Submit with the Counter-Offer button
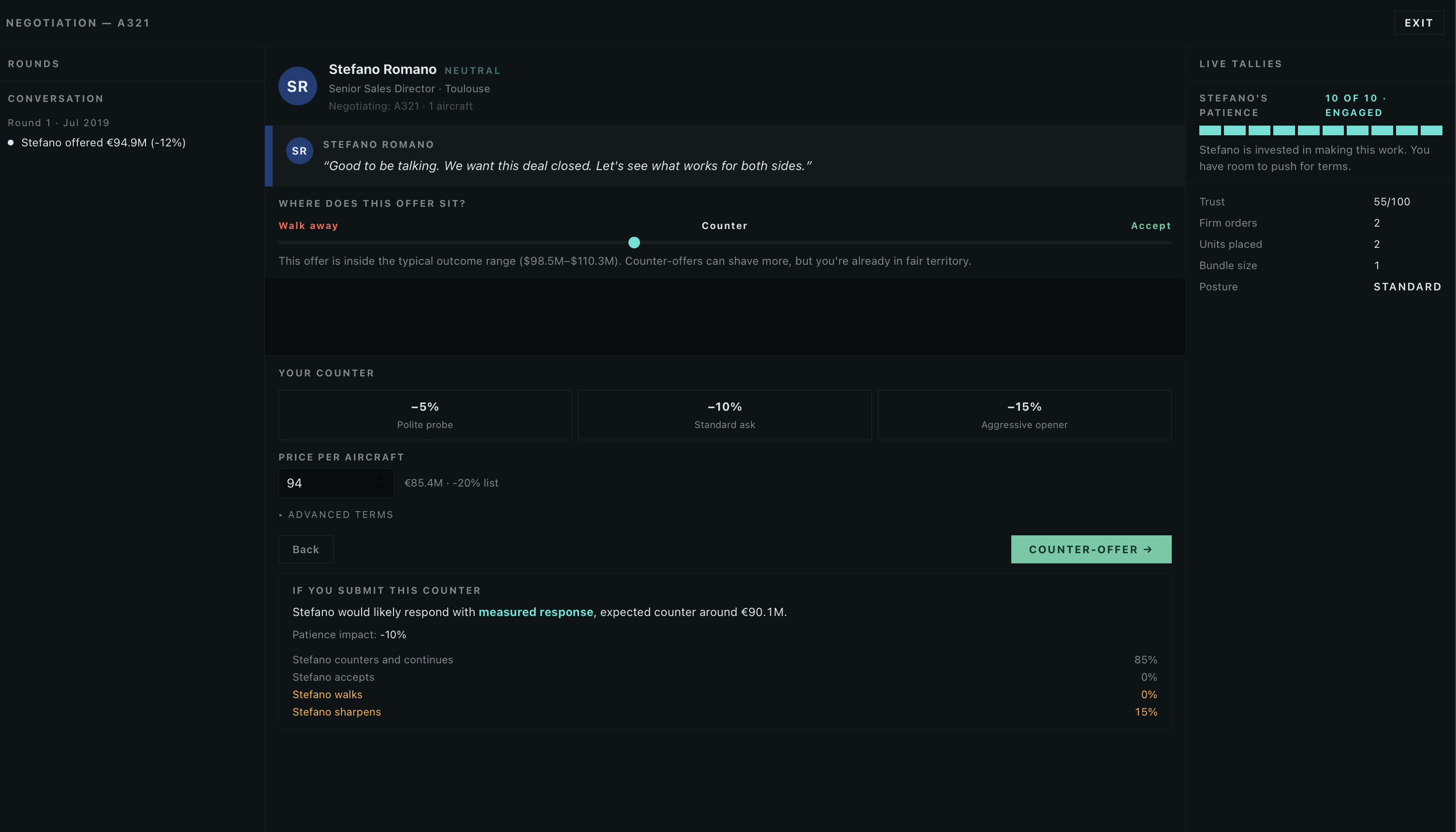 (1091, 549)
